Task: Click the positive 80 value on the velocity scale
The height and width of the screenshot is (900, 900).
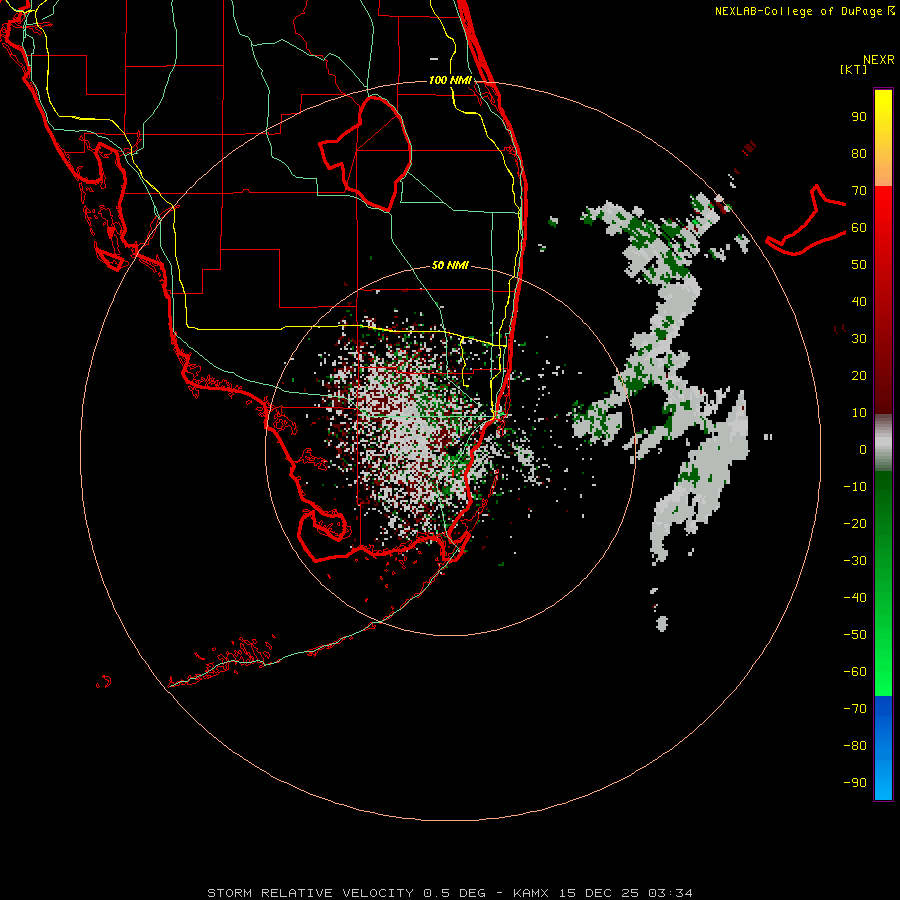Action: pyautogui.click(x=859, y=154)
